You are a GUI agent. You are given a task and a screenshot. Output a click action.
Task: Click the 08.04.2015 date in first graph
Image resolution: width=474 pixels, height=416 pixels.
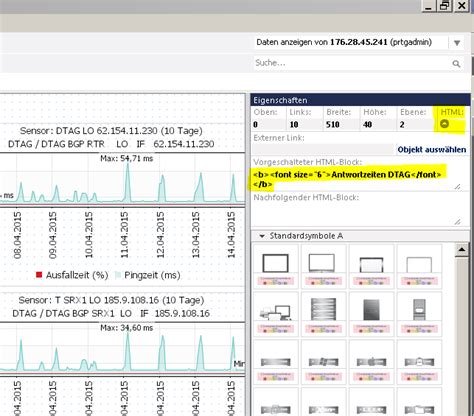click(x=17, y=235)
